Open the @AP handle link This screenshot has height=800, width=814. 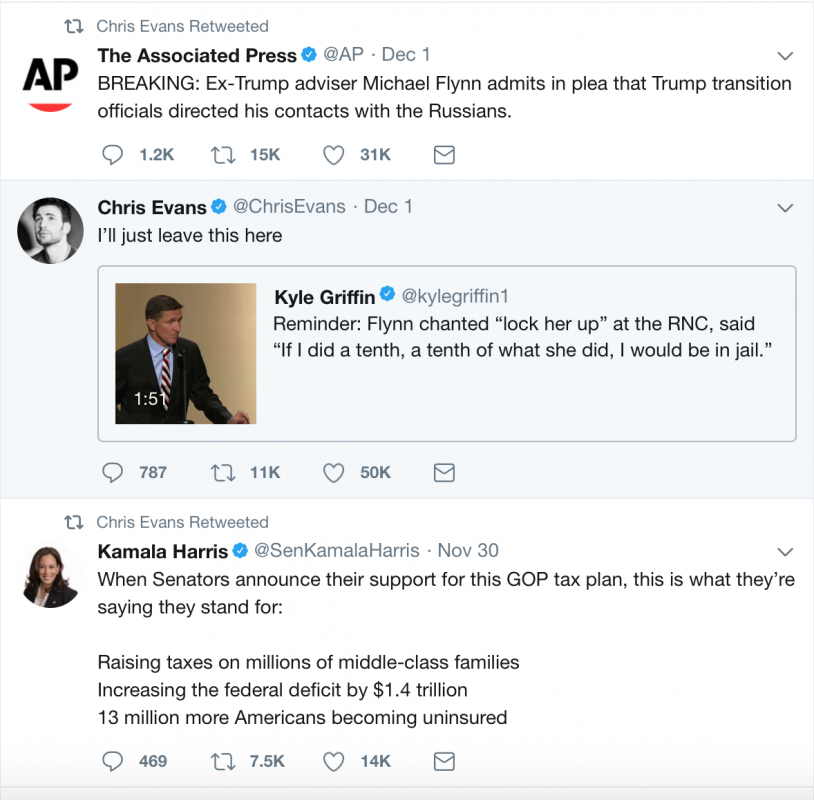coord(343,55)
